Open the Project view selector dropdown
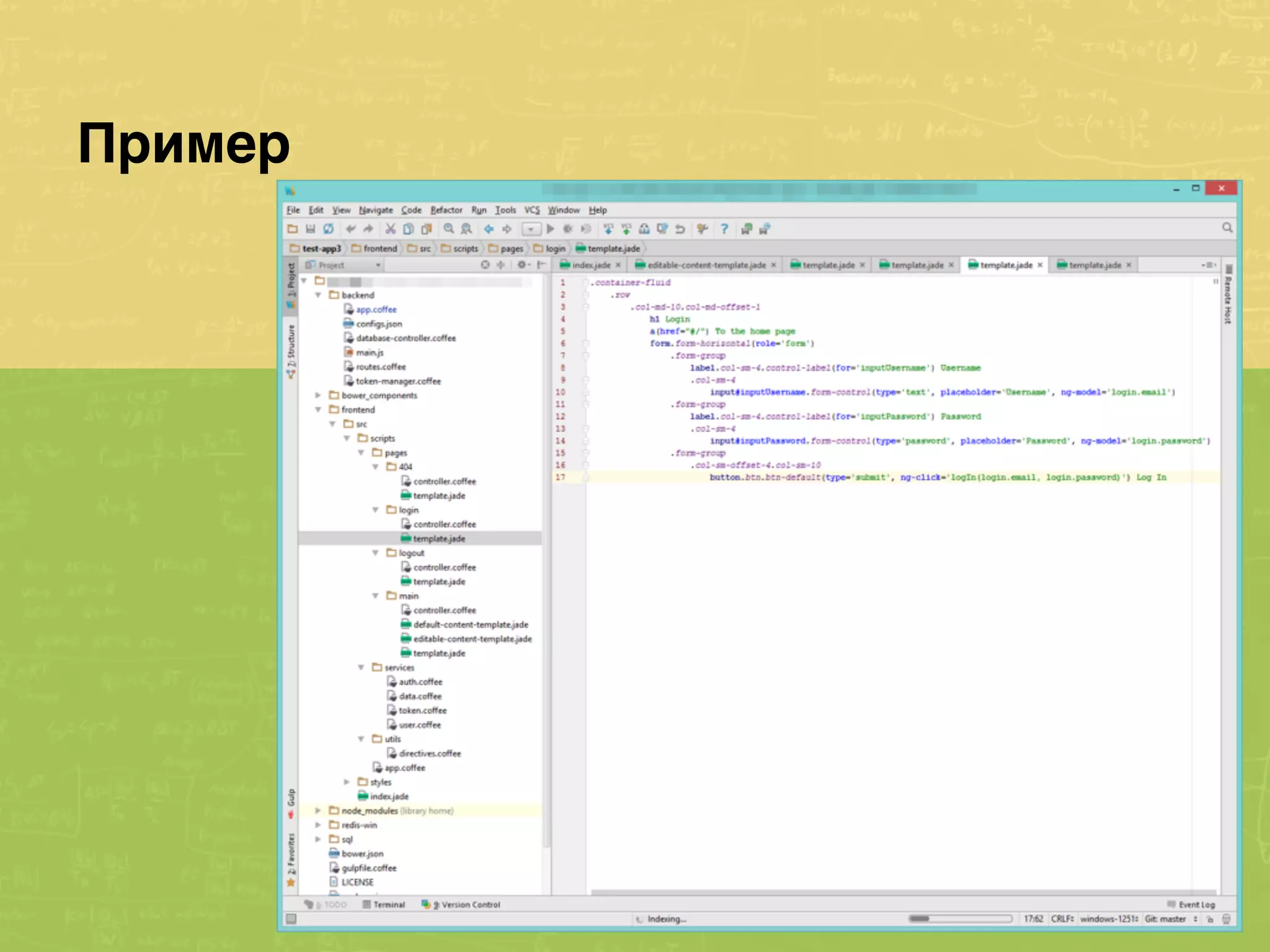The height and width of the screenshot is (952, 1270). 344,265
